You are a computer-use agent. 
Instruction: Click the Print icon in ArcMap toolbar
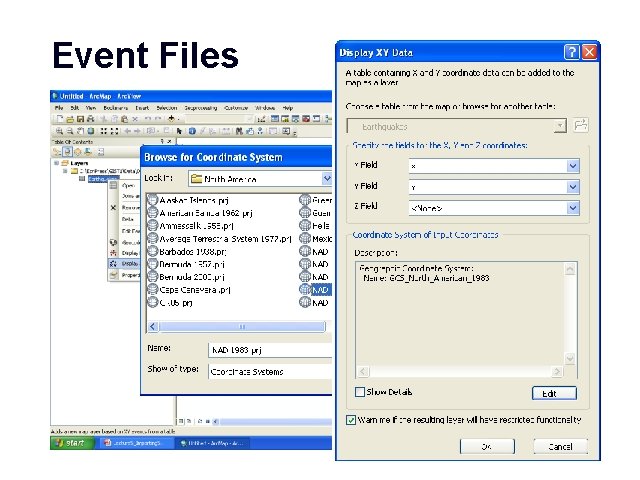tap(90, 119)
